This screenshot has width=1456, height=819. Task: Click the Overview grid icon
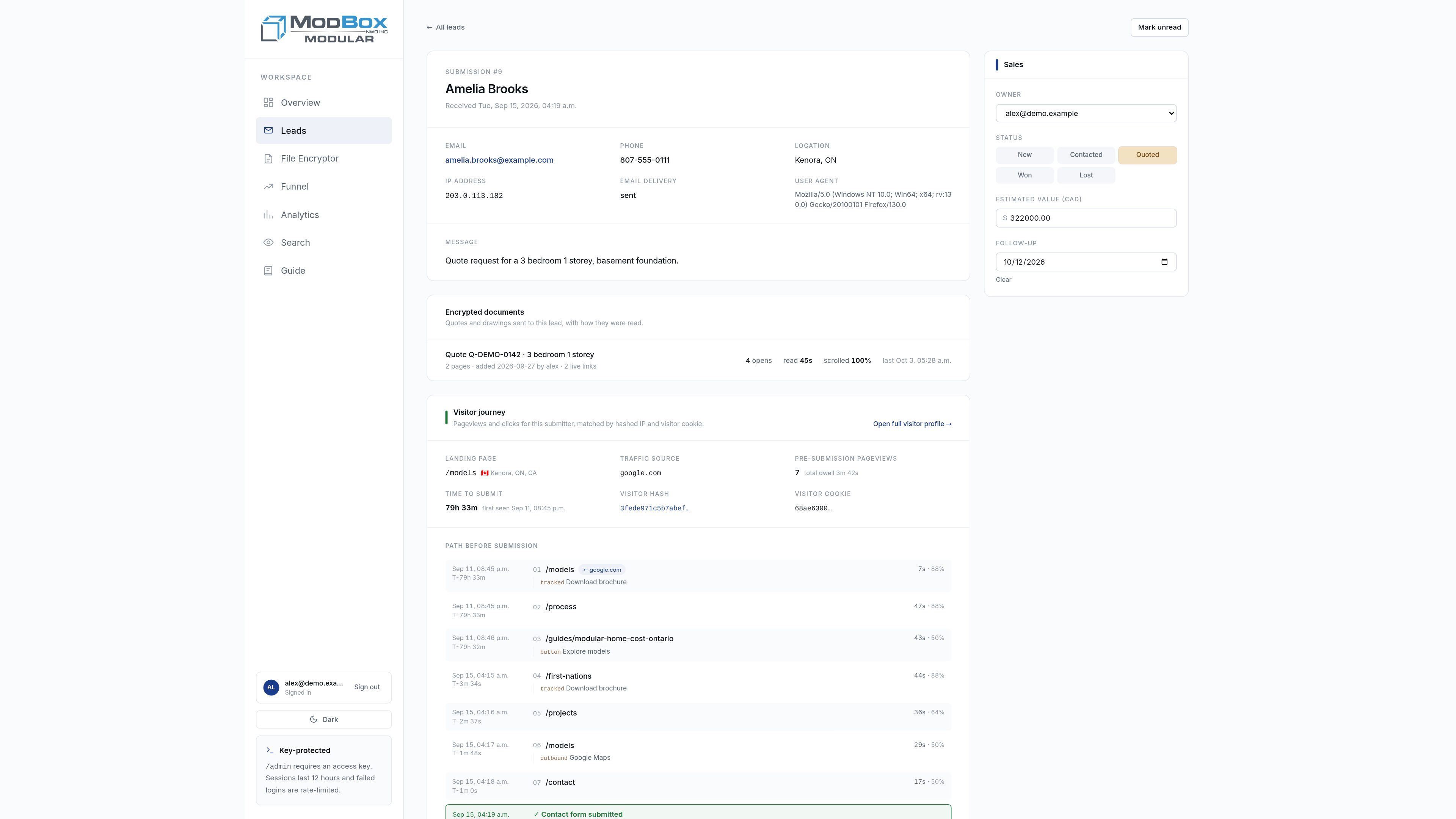[x=268, y=102]
